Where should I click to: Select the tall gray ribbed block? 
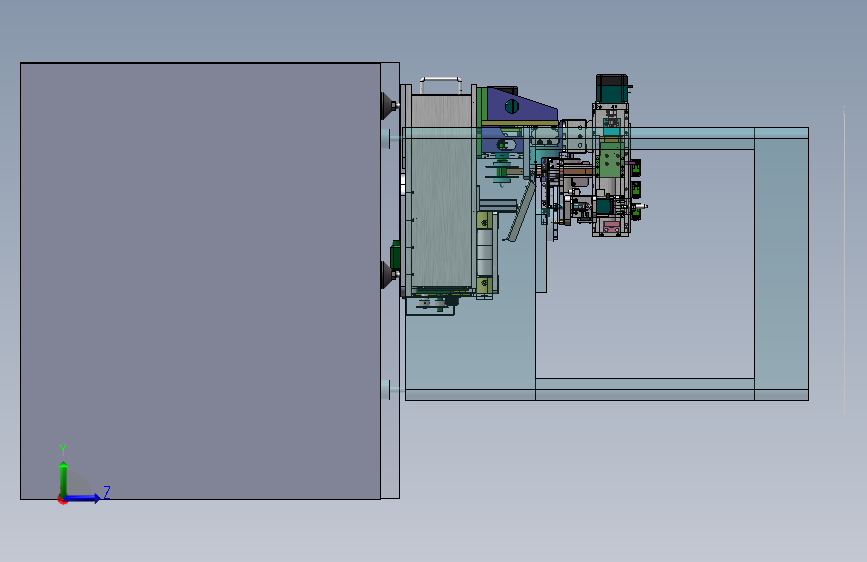point(441,191)
